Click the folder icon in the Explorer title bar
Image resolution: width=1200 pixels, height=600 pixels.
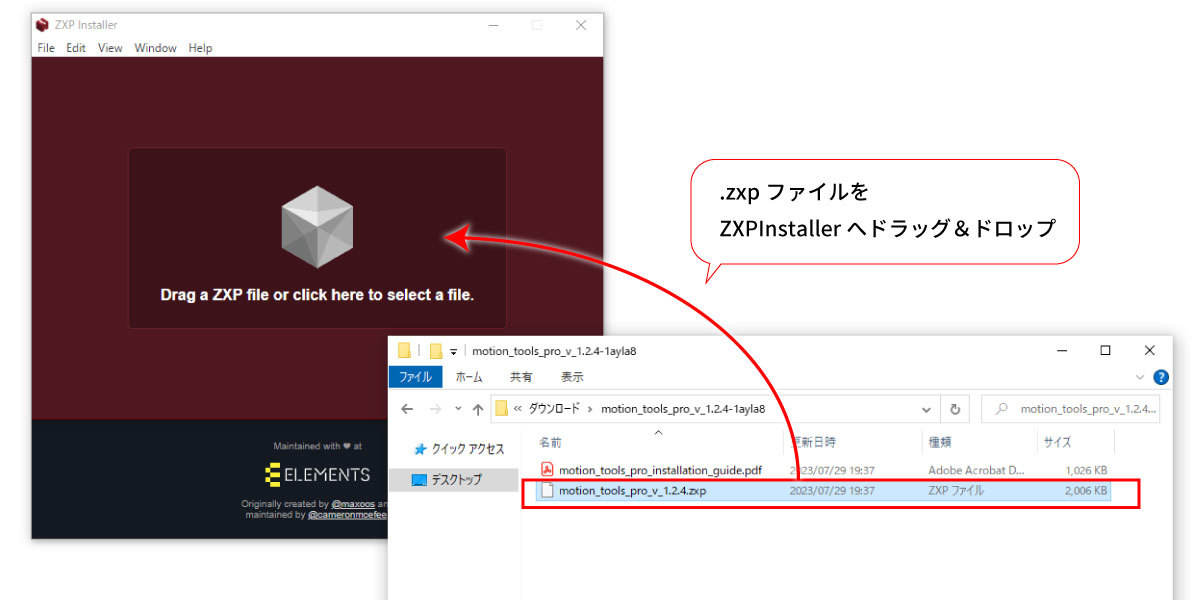tap(404, 350)
